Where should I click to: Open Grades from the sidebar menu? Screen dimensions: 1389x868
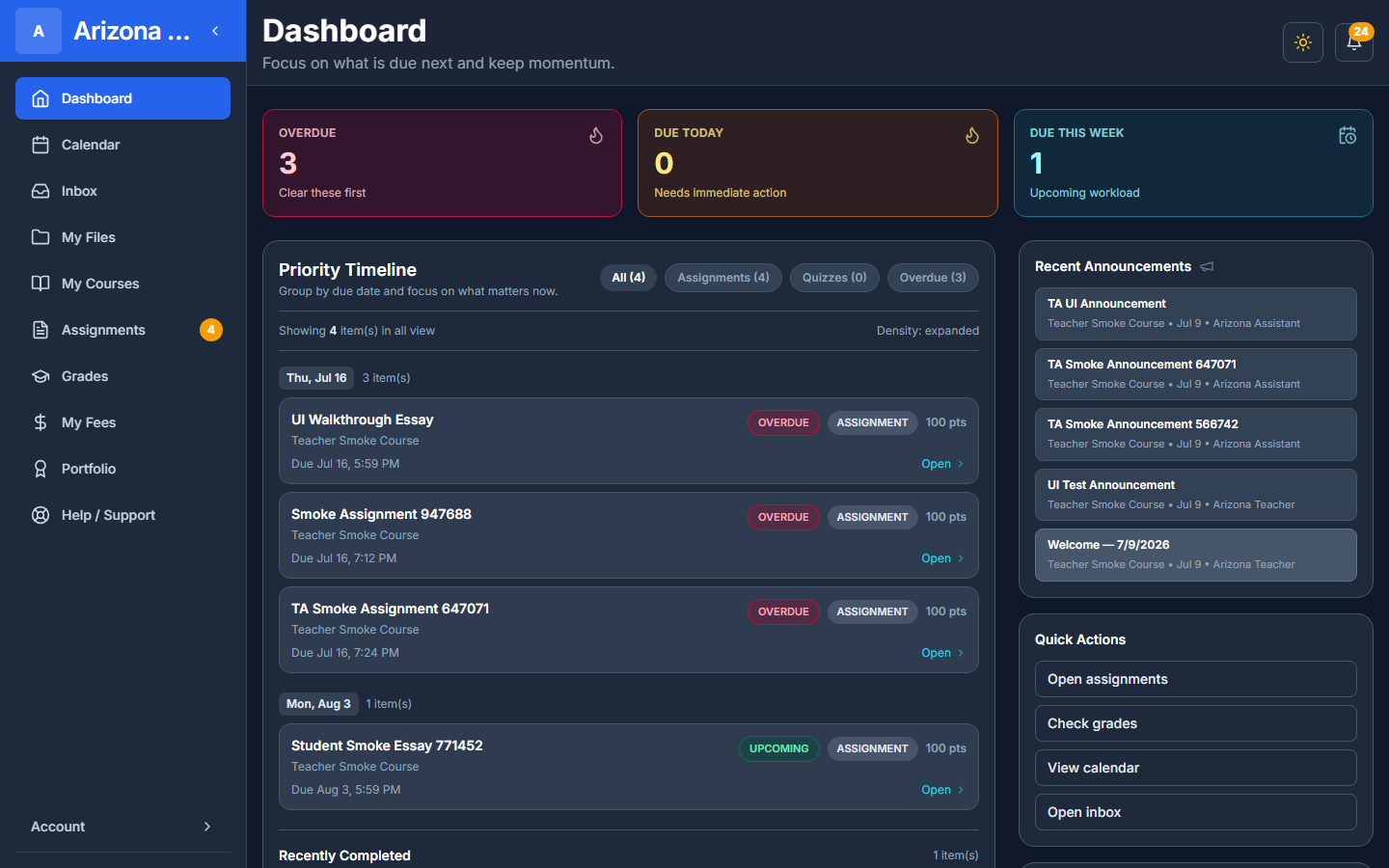(123, 376)
